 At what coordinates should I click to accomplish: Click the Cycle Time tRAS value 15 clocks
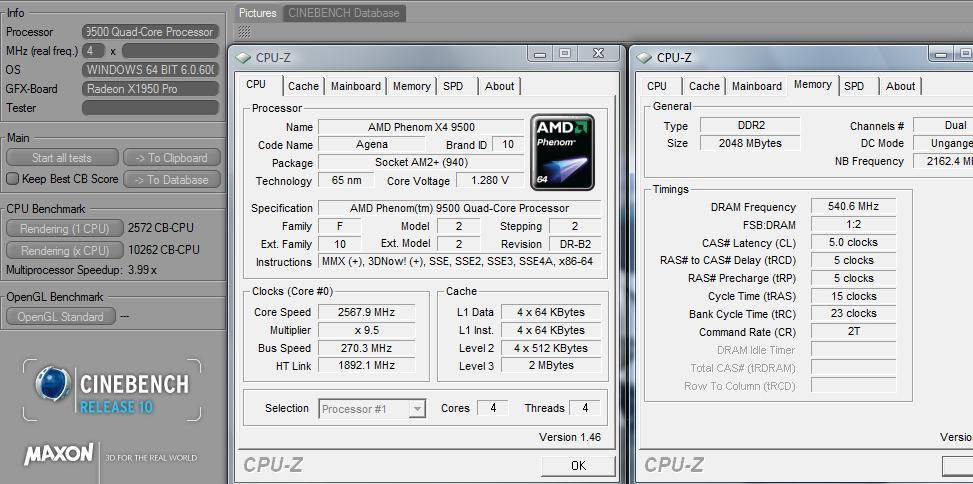853,296
